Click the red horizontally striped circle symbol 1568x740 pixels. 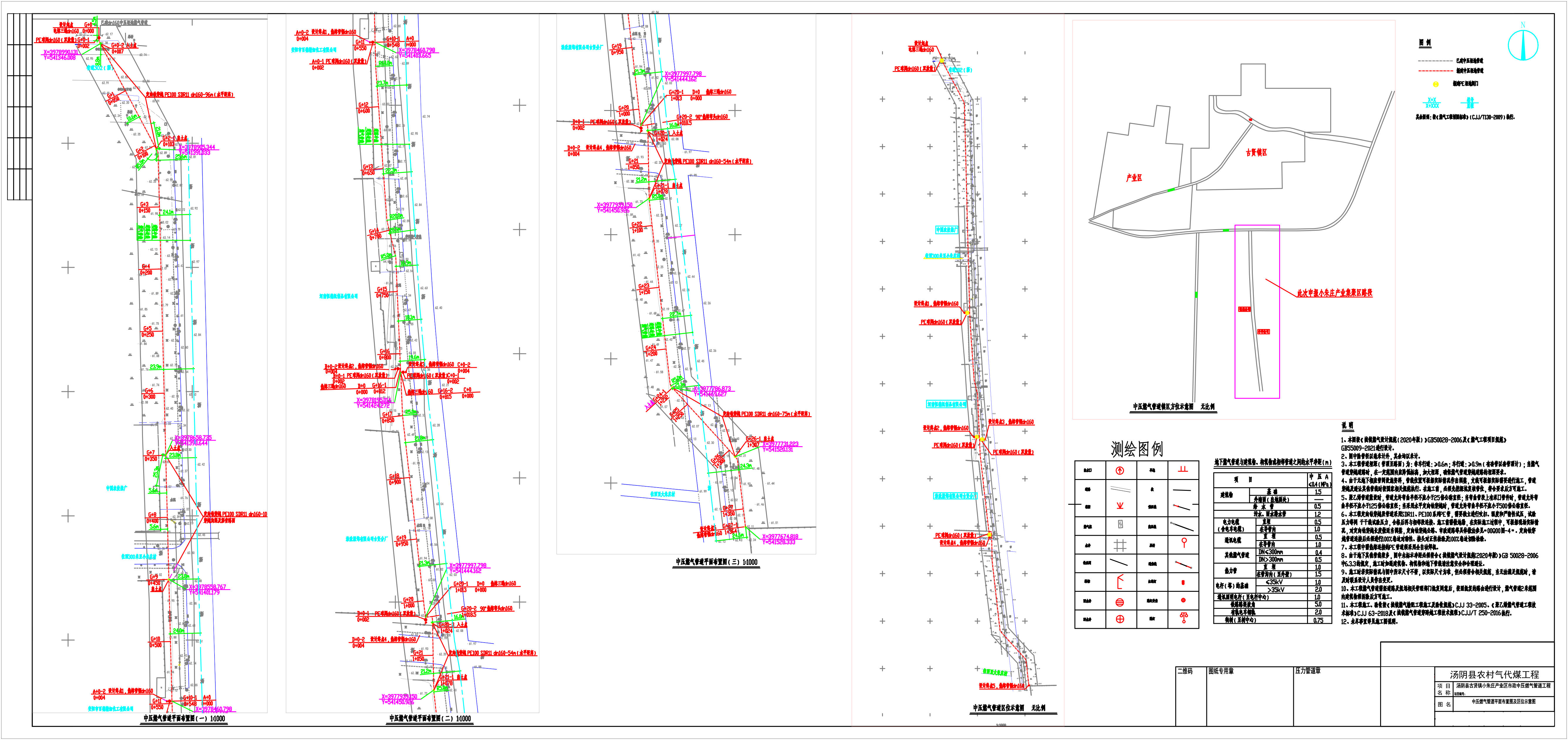click(1120, 602)
